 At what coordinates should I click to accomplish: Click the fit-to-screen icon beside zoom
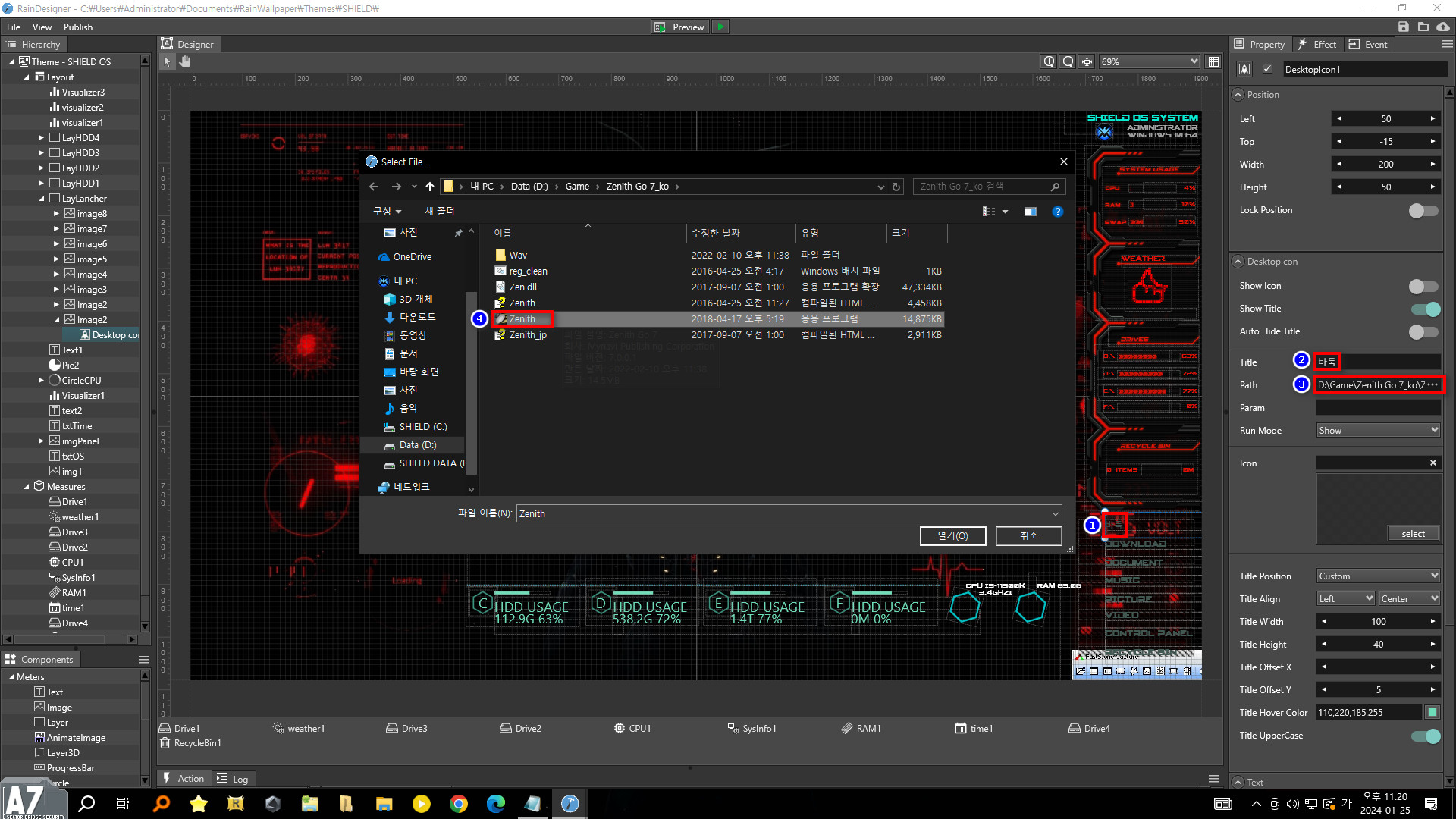tap(1087, 61)
